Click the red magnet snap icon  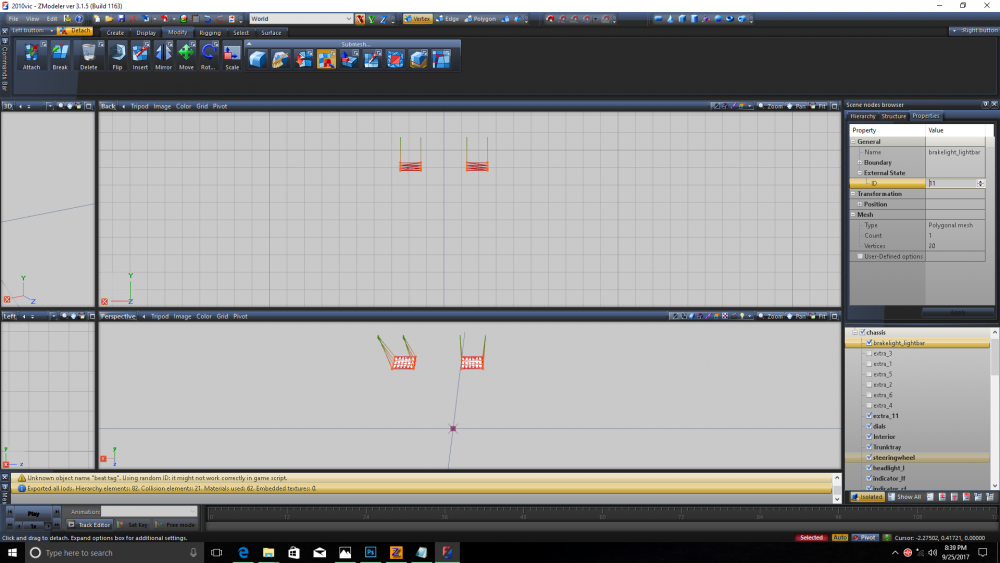click(x=550, y=19)
